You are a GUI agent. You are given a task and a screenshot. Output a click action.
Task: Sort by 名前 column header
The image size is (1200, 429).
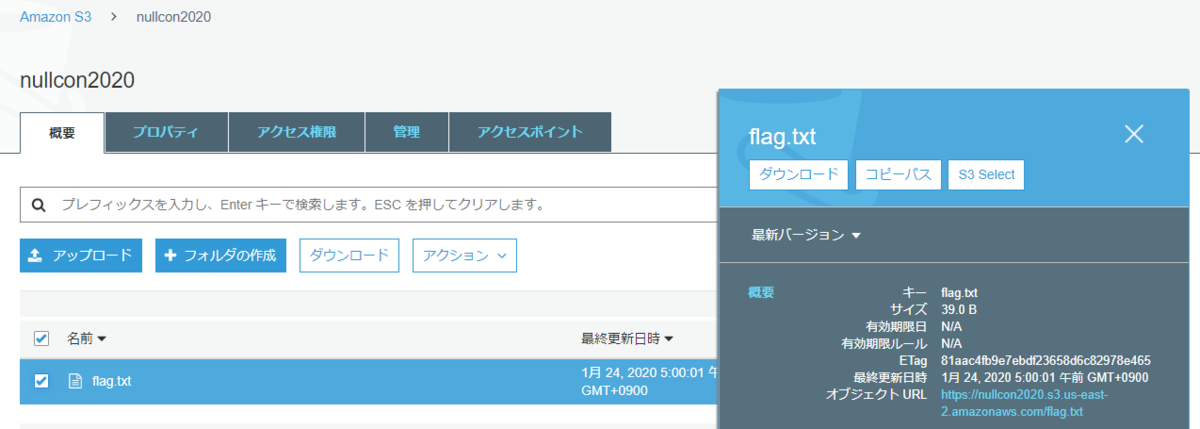tap(86, 338)
